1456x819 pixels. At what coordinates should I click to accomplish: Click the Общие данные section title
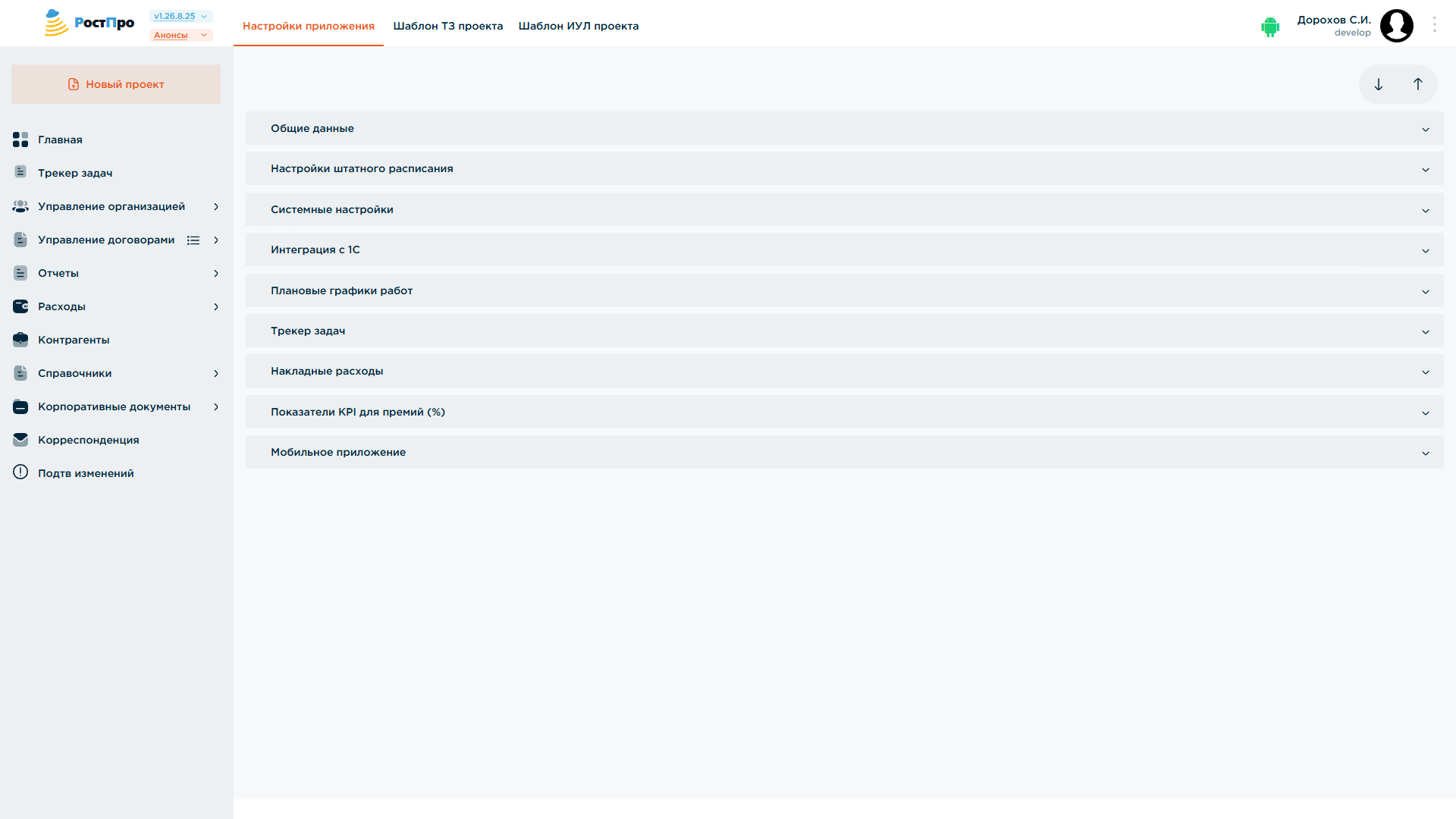coord(312,128)
